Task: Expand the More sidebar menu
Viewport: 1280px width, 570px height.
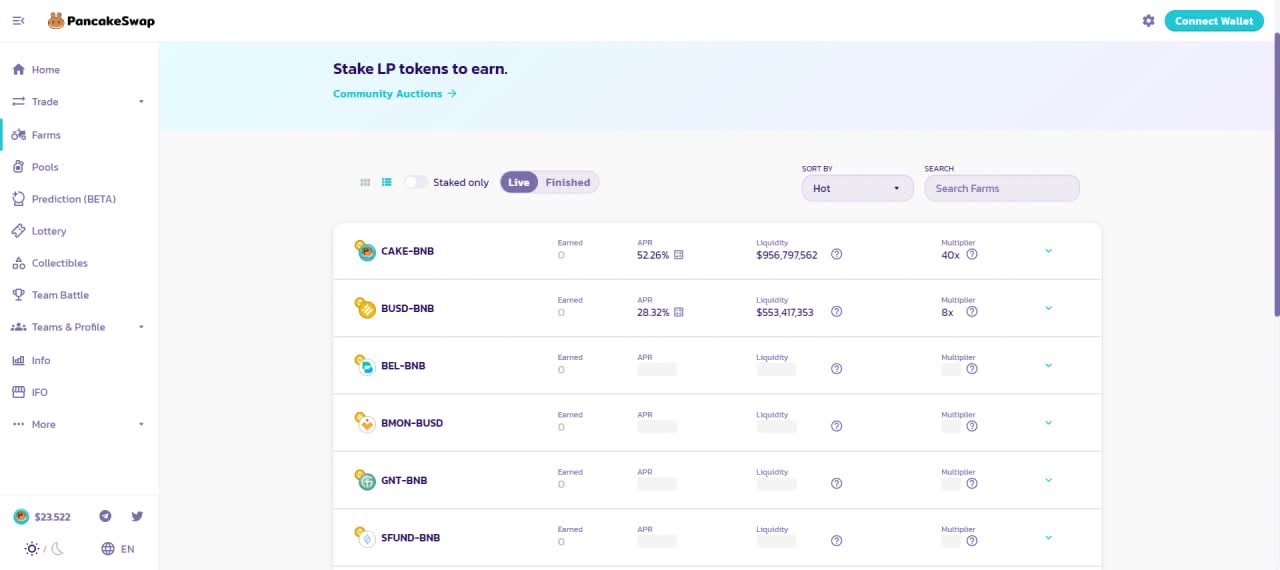Action: [x=79, y=424]
